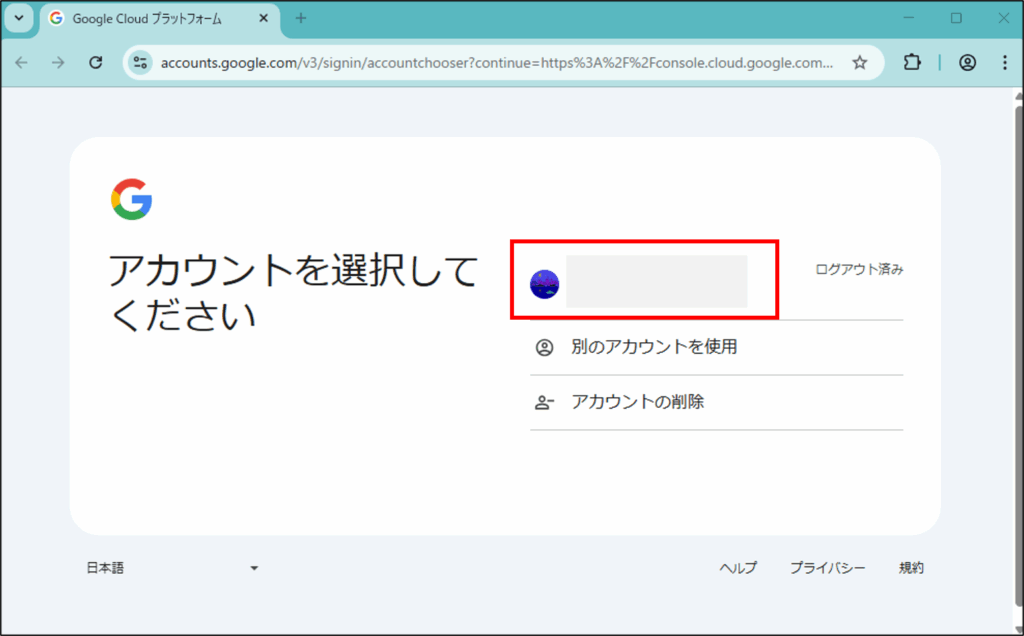Open the Chrome three-dot menu
The width and height of the screenshot is (1024, 636).
click(x=1004, y=63)
